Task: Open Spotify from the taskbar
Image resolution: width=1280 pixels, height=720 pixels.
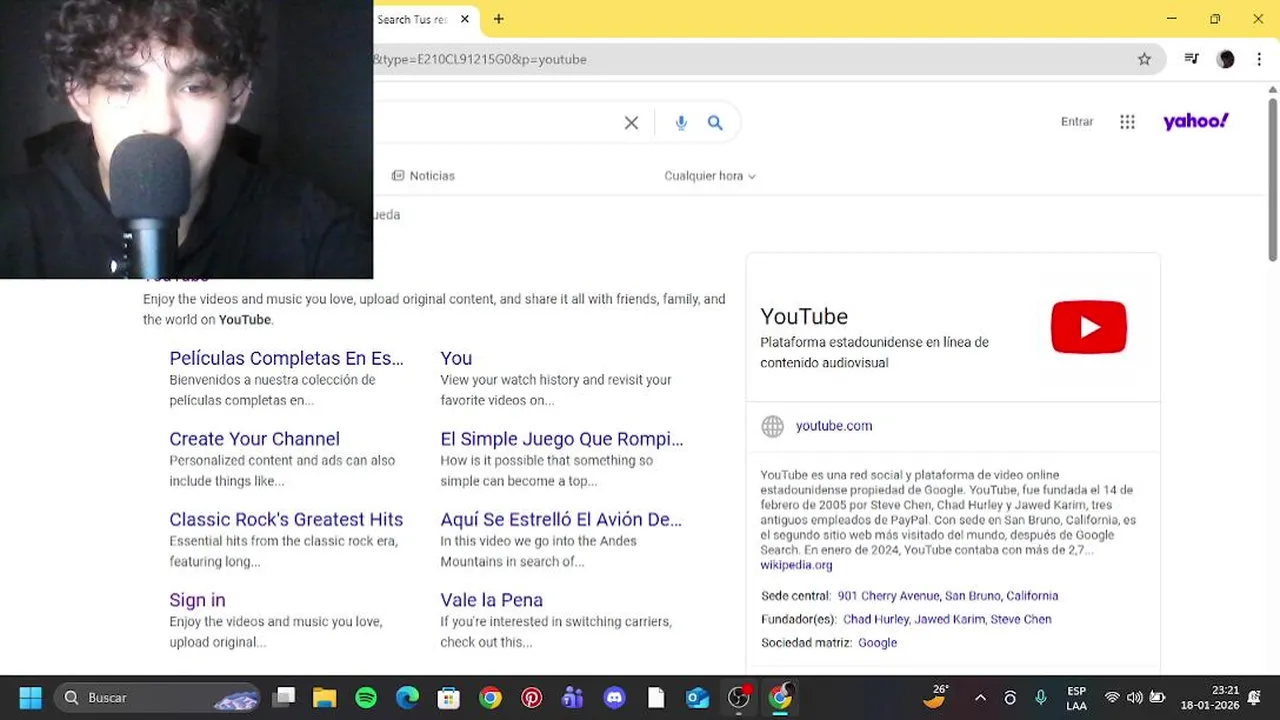Action: pos(366,697)
